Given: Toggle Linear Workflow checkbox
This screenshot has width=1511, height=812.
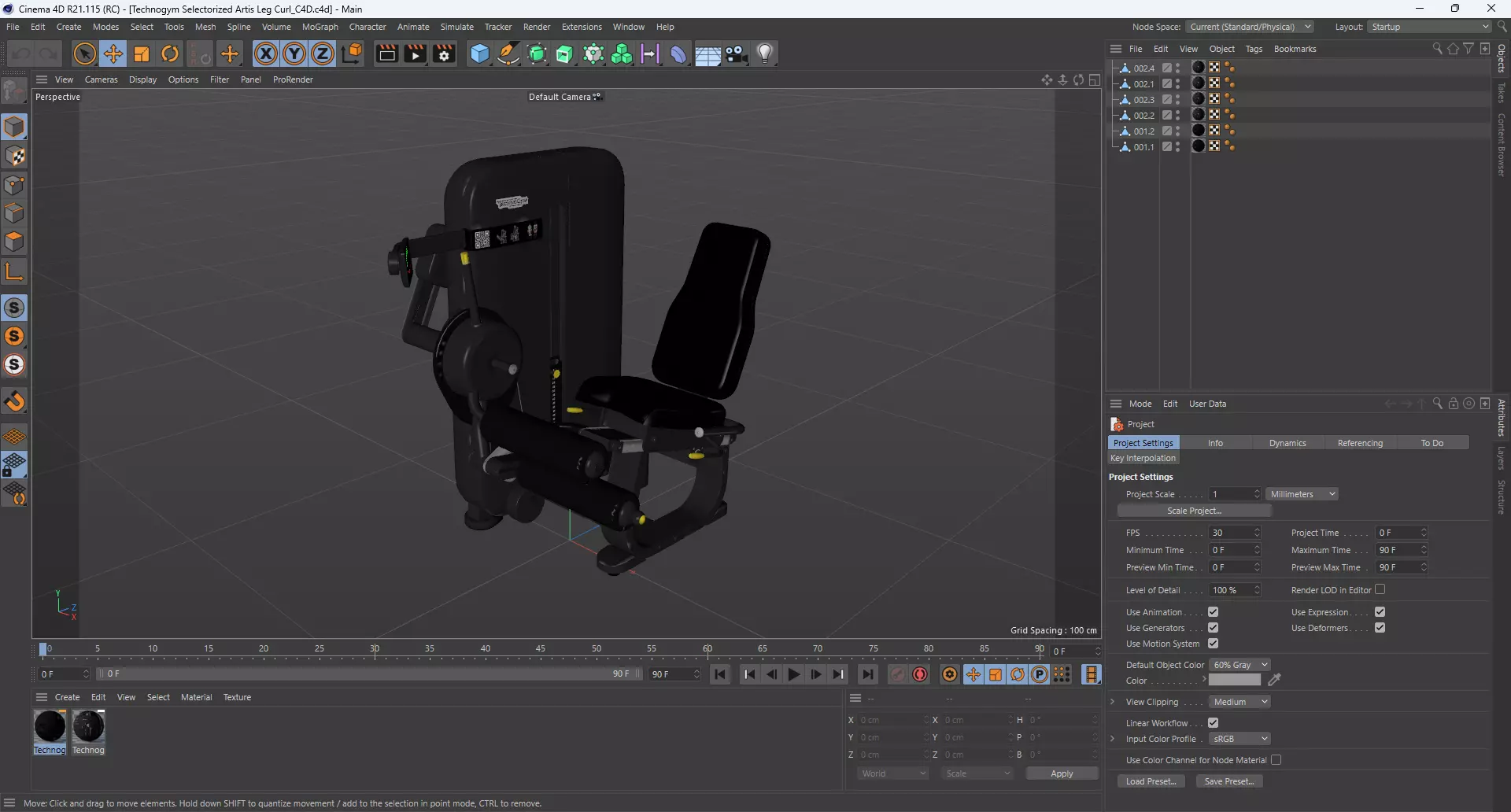Looking at the screenshot, I should [x=1213, y=723].
